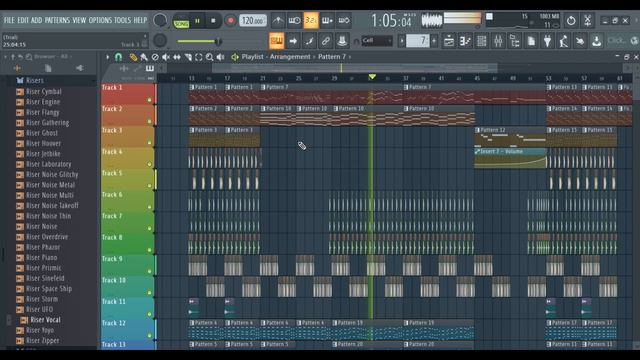Open the playlist options arrow menu
Viewport: 640px width, 360px height.
[x=108, y=57]
